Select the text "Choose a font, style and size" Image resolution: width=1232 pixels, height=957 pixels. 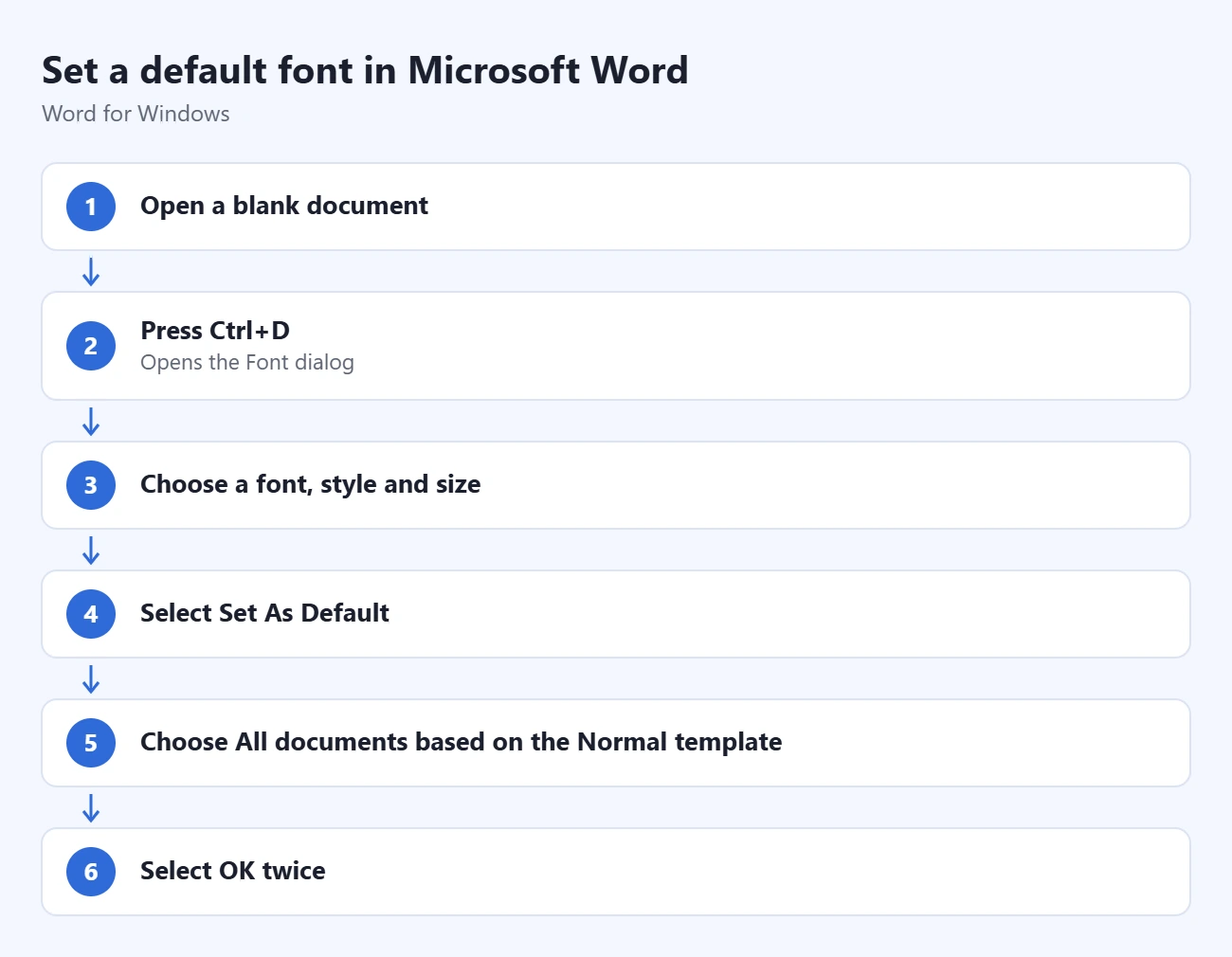311,484
